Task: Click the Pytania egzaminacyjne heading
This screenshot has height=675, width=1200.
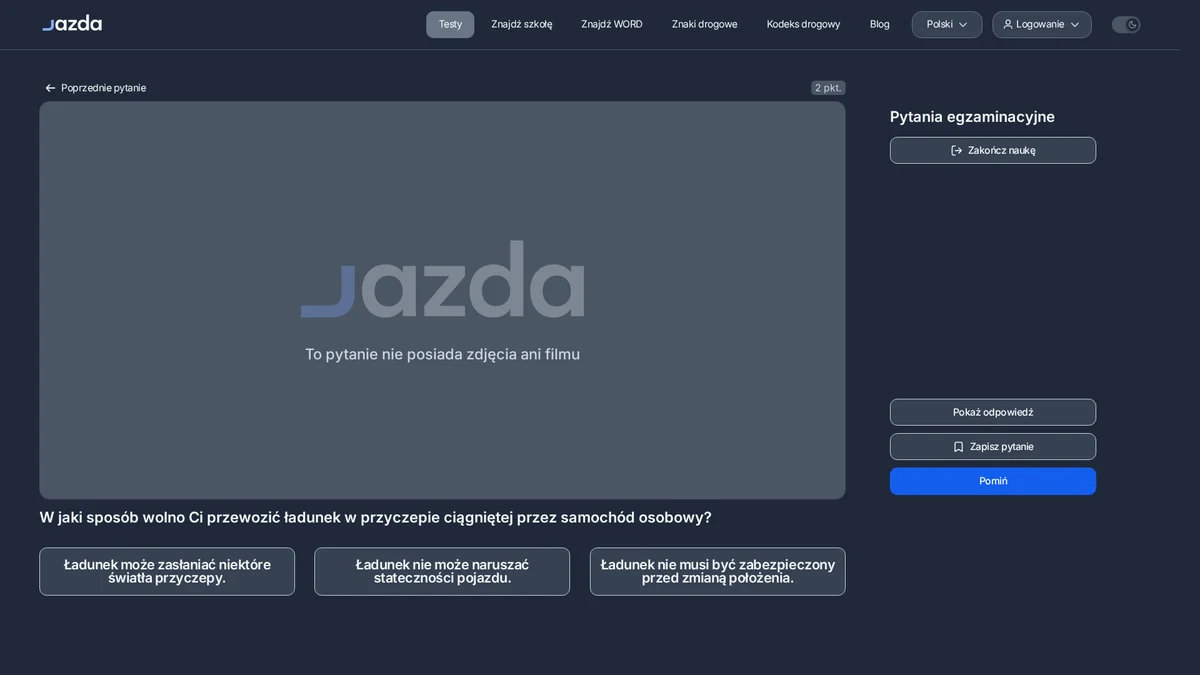Action: (972, 117)
